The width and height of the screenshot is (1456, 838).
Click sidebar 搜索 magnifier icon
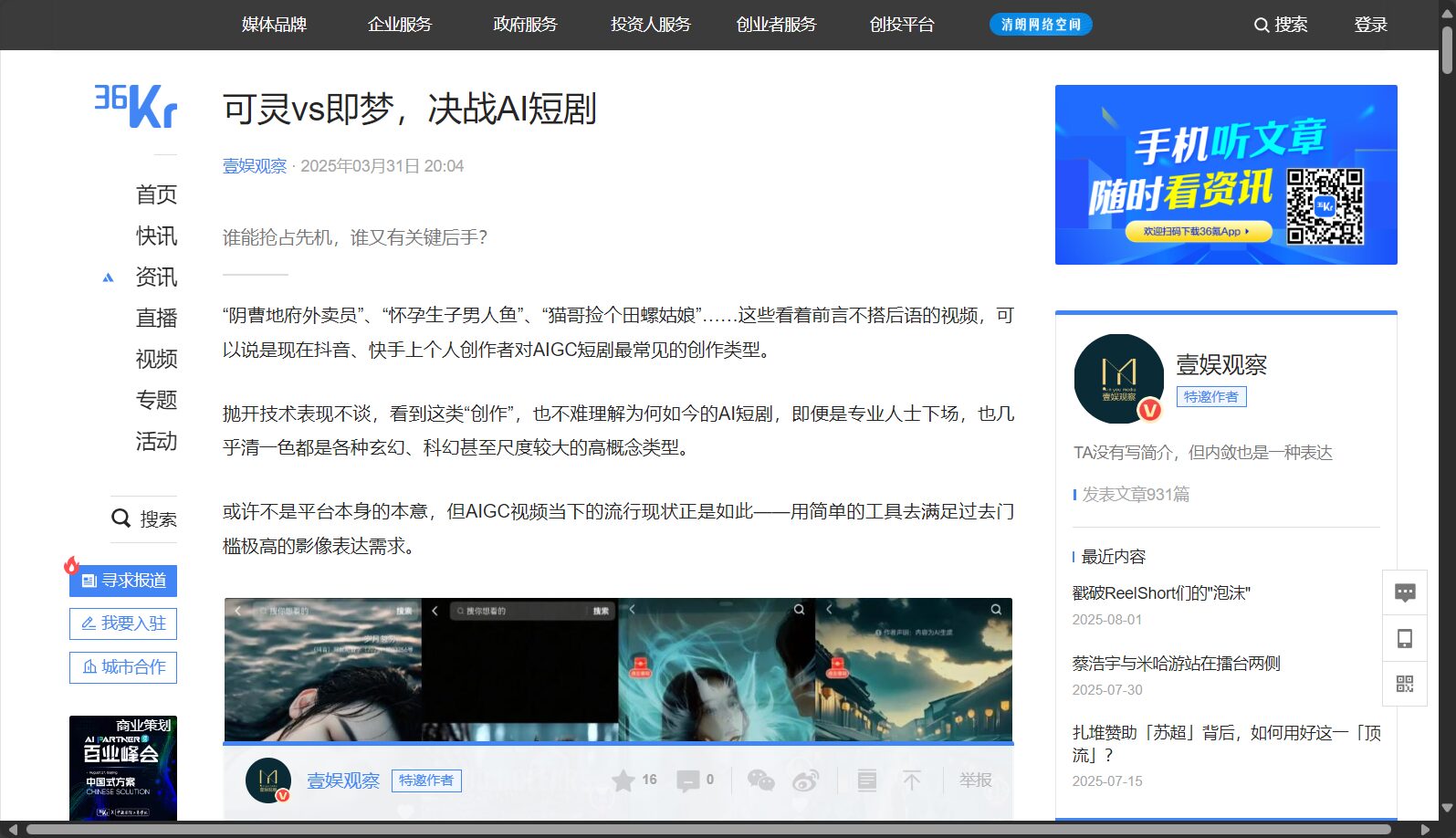pyautogui.click(x=120, y=519)
